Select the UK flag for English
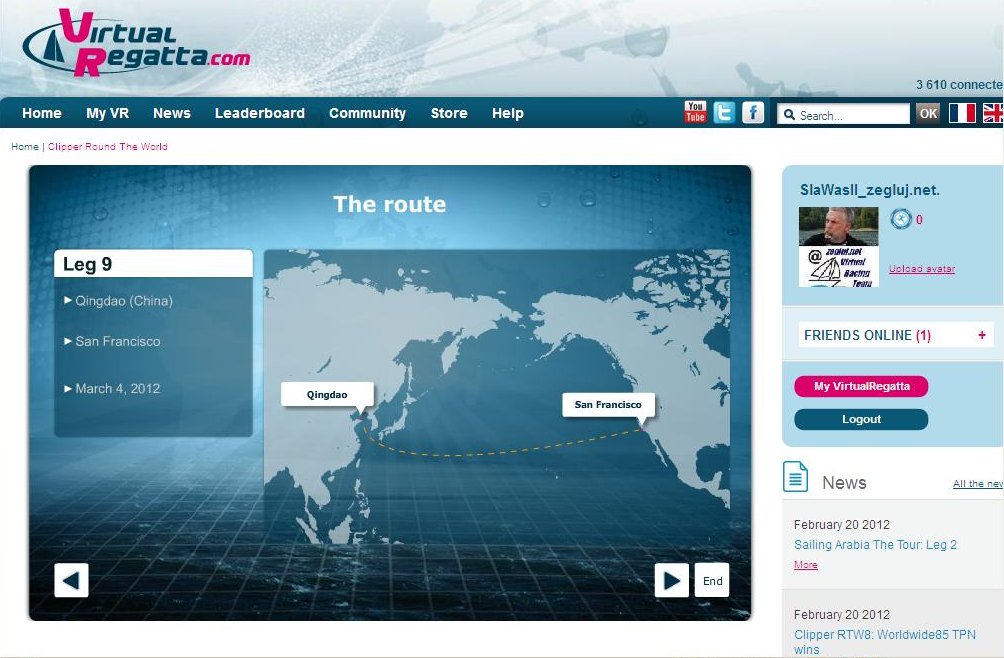This screenshot has width=1004, height=658. [x=994, y=113]
